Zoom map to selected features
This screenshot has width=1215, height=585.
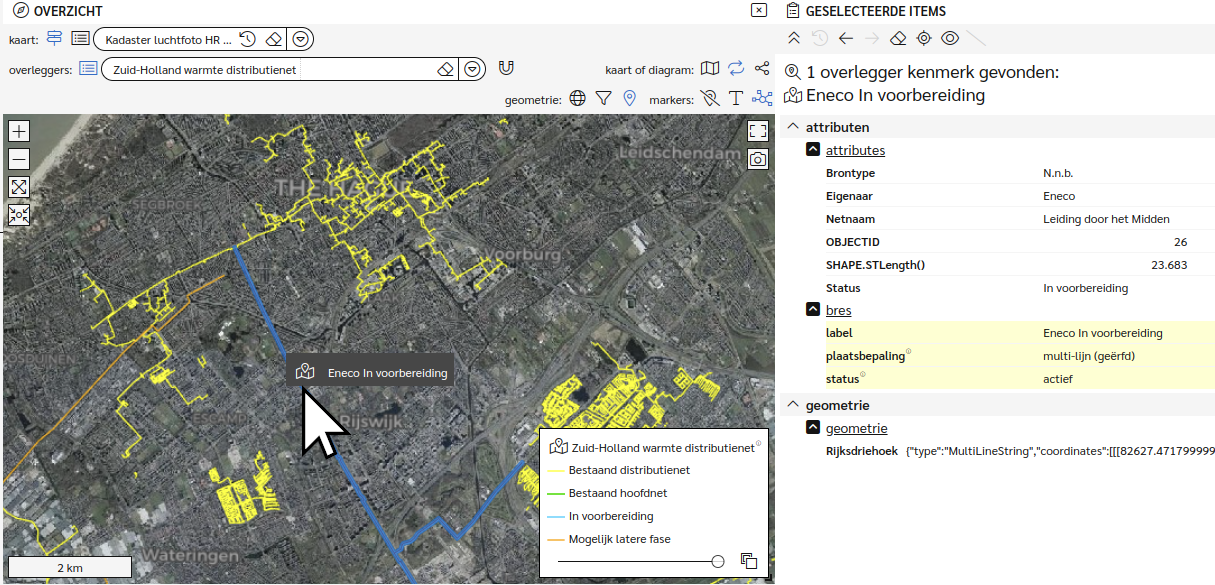[19, 214]
